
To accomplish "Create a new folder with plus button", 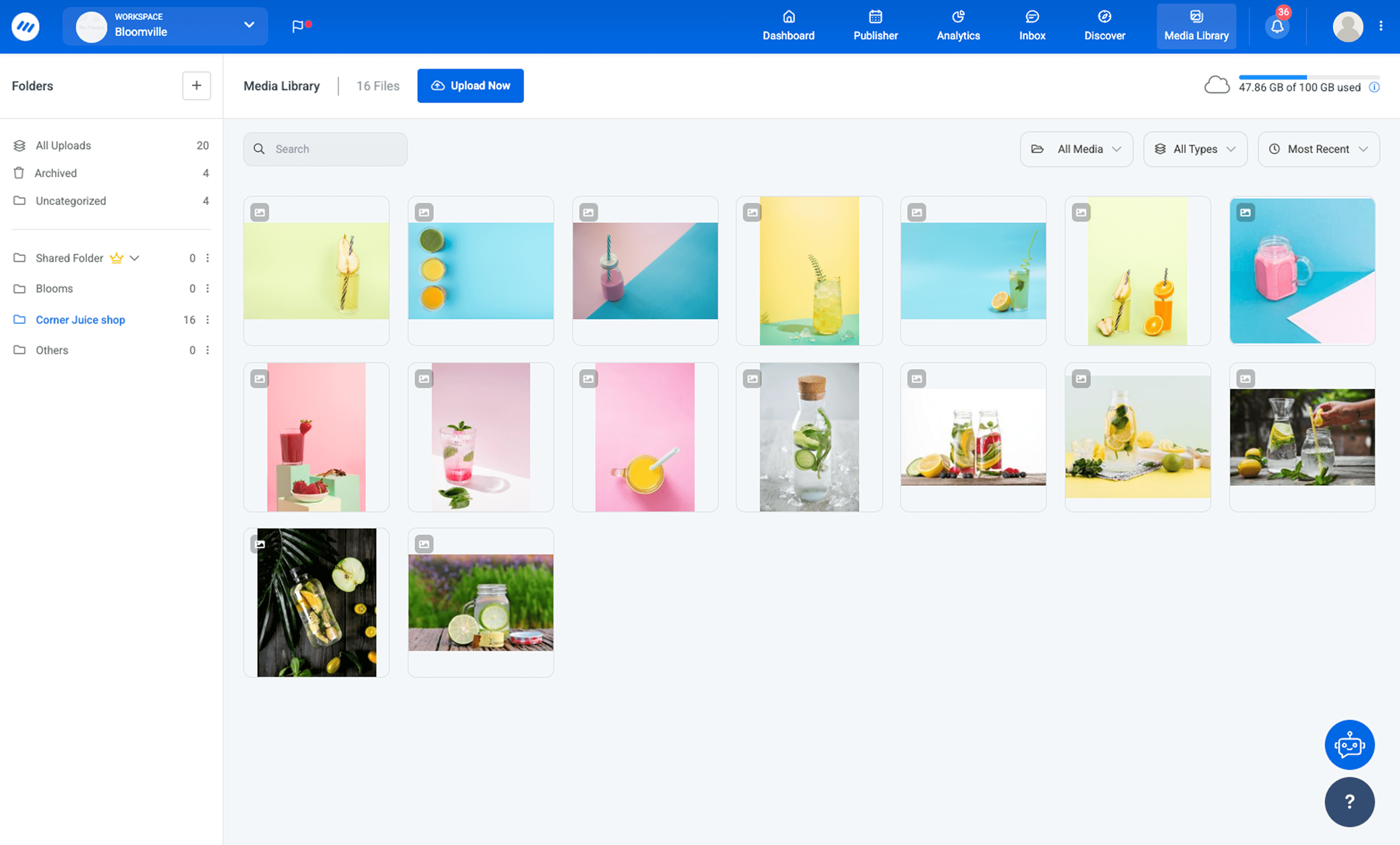I will (x=196, y=85).
